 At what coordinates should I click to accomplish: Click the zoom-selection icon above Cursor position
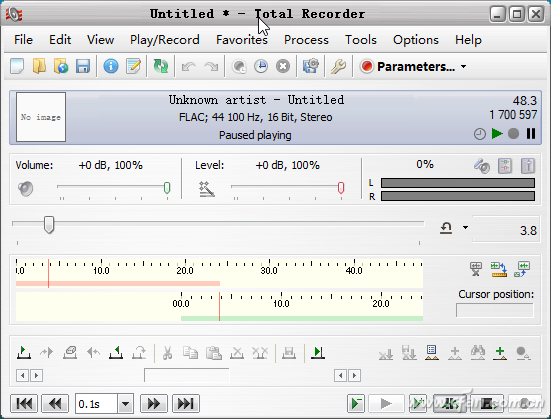(522, 269)
